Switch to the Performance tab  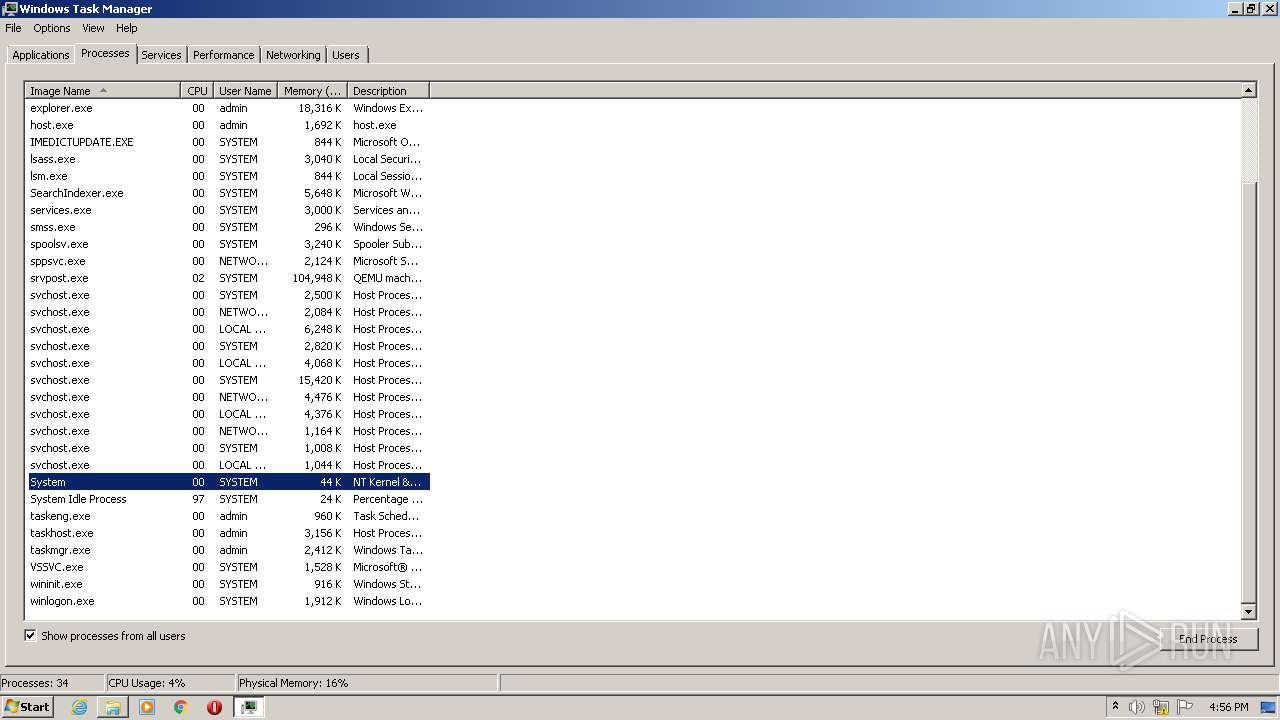coord(223,55)
